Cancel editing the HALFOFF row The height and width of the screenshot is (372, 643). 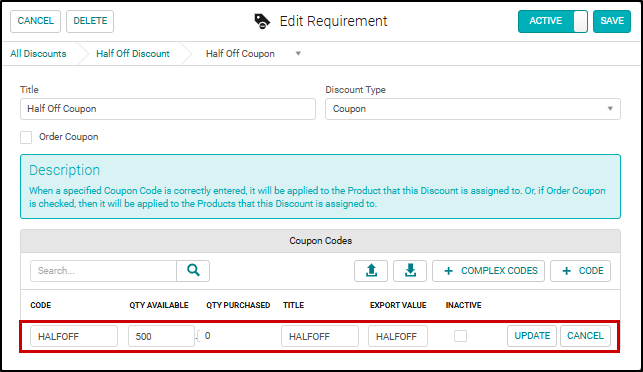[585, 336]
